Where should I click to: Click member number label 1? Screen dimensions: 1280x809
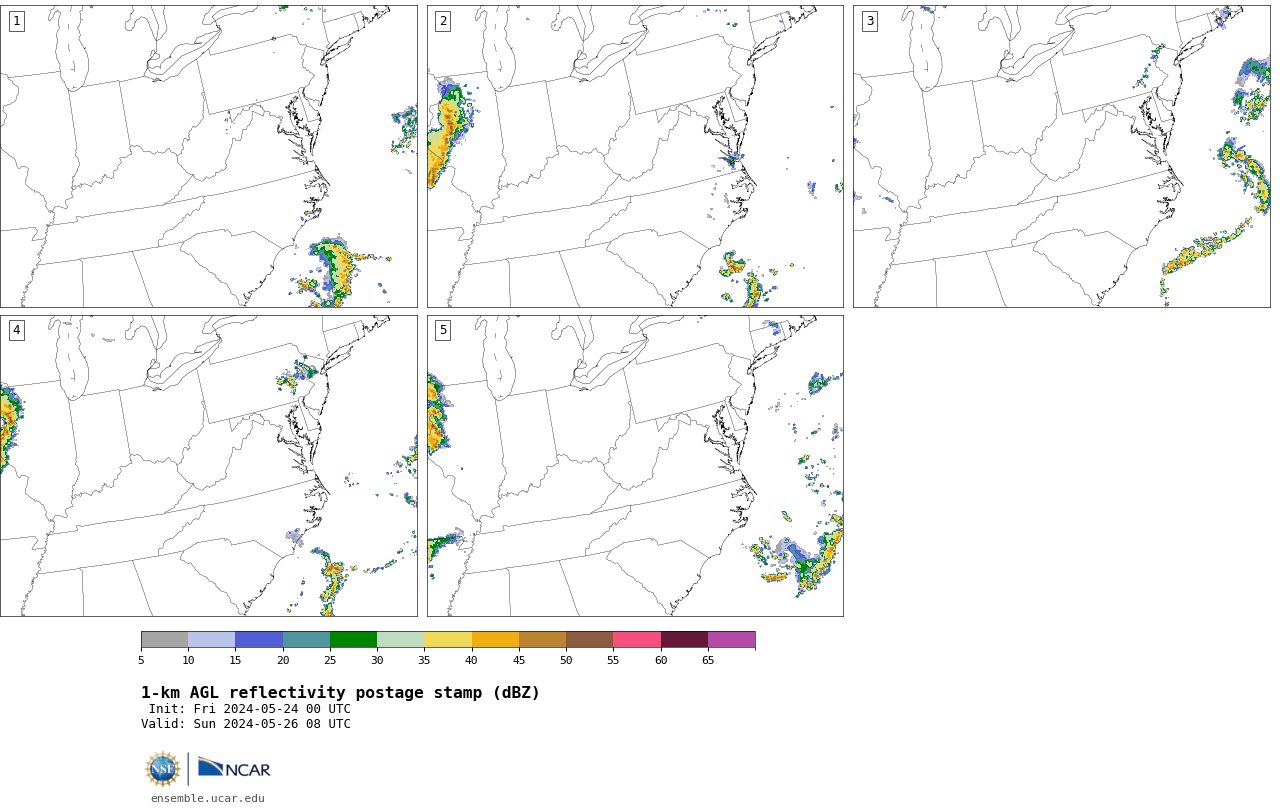click(x=16, y=21)
